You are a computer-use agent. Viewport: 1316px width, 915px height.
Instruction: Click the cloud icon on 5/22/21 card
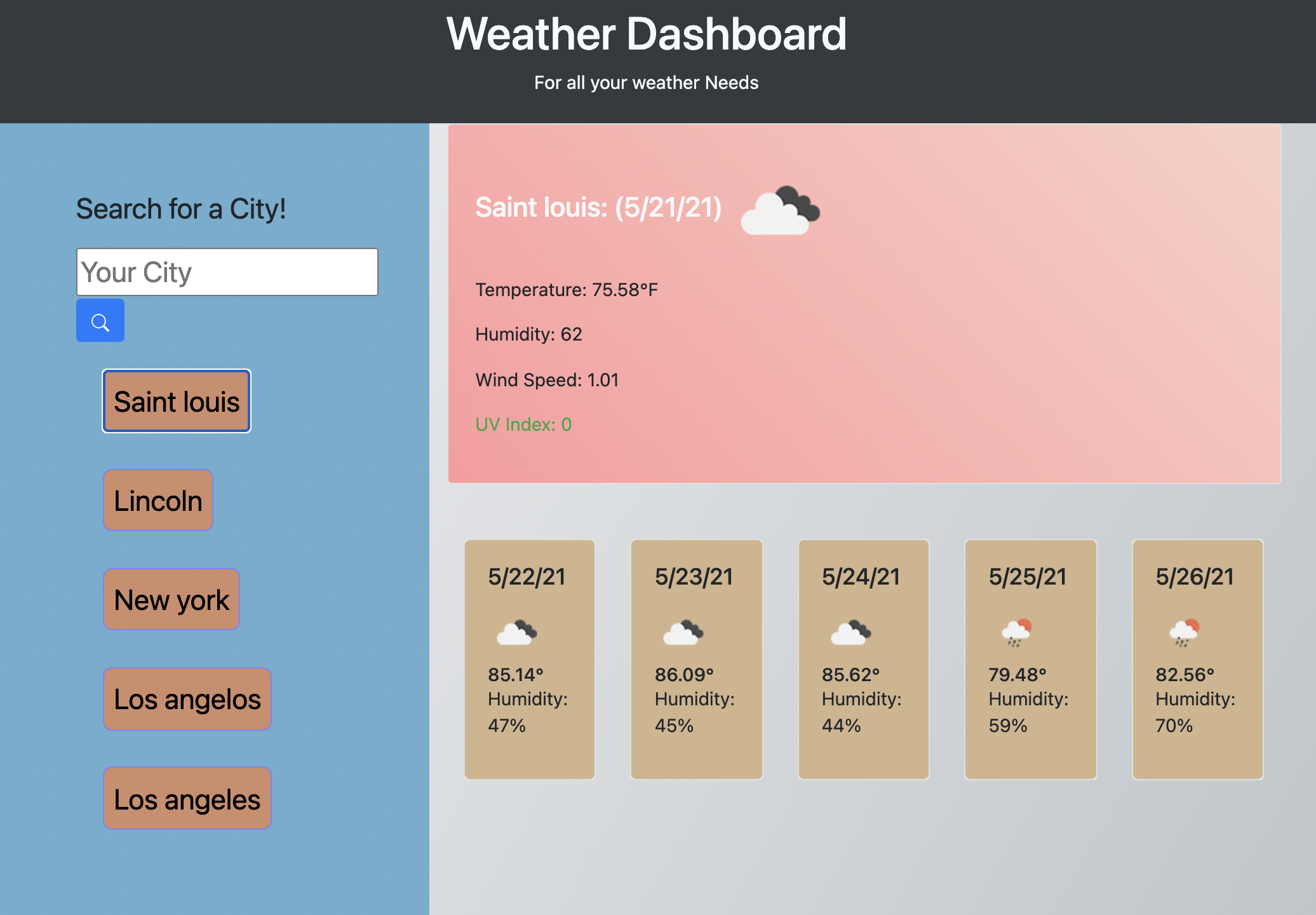(x=516, y=633)
